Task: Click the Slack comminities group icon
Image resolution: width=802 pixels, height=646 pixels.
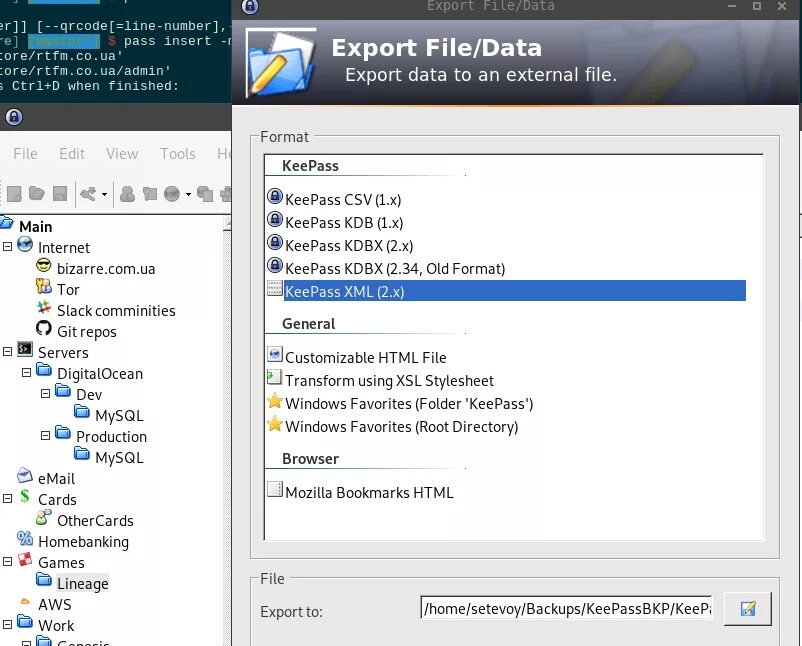Action: (x=44, y=307)
